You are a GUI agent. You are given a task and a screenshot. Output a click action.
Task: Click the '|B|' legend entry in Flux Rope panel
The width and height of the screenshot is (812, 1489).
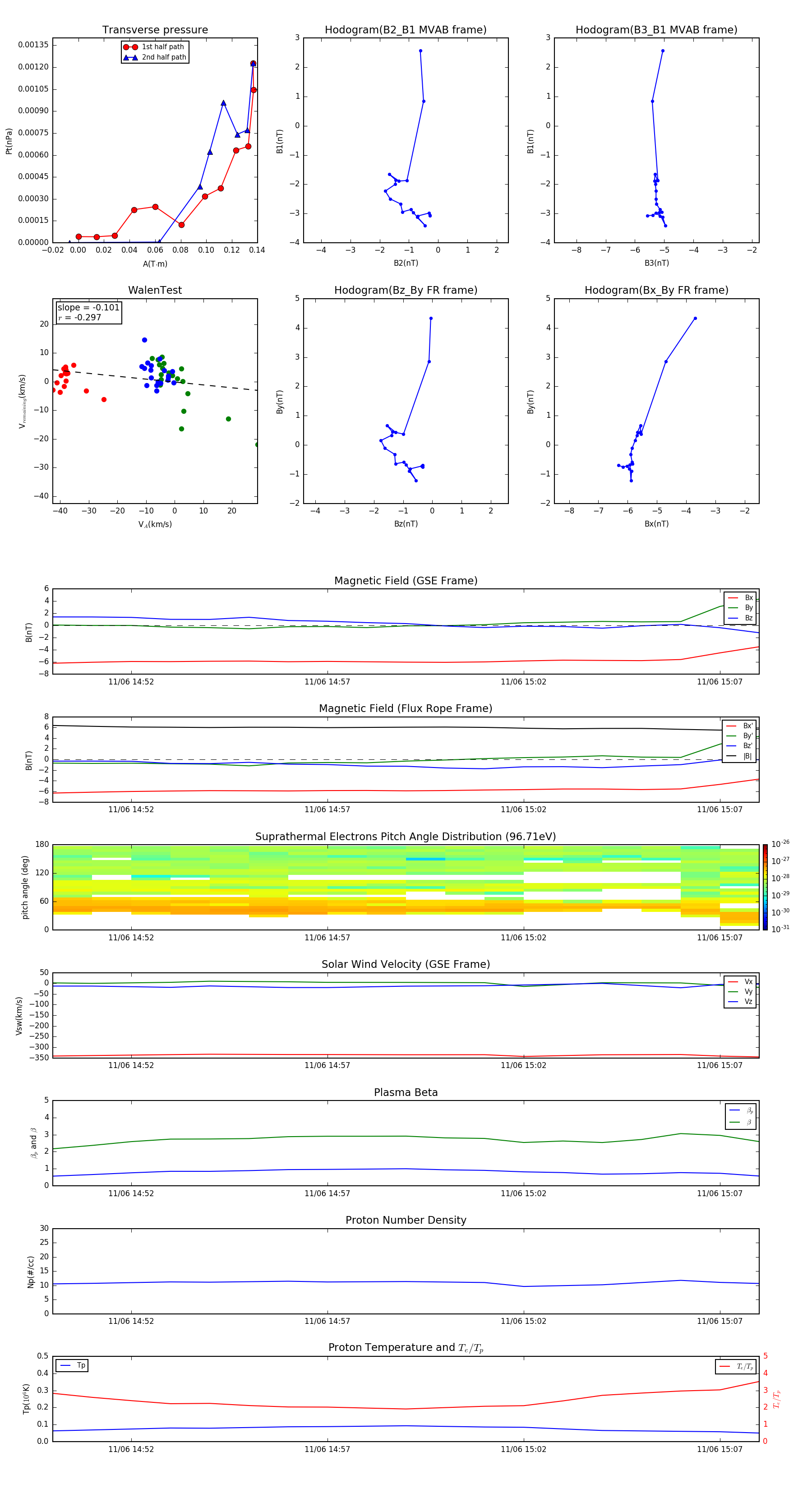click(x=739, y=756)
